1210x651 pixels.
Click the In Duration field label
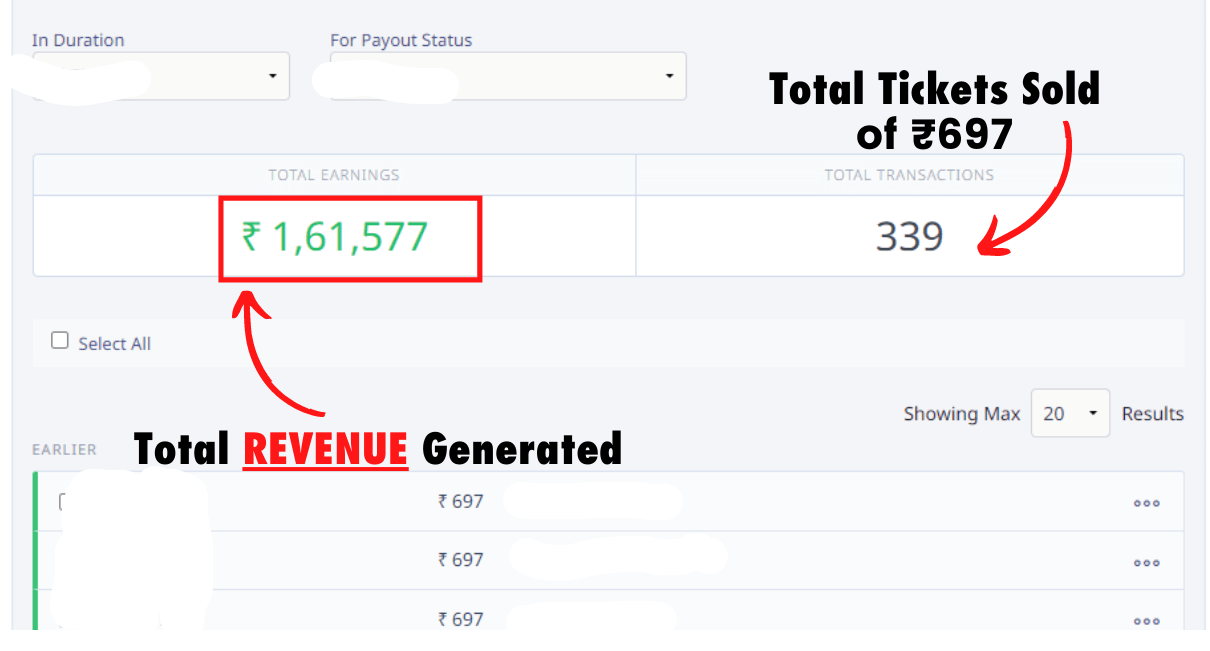pos(78,40)
